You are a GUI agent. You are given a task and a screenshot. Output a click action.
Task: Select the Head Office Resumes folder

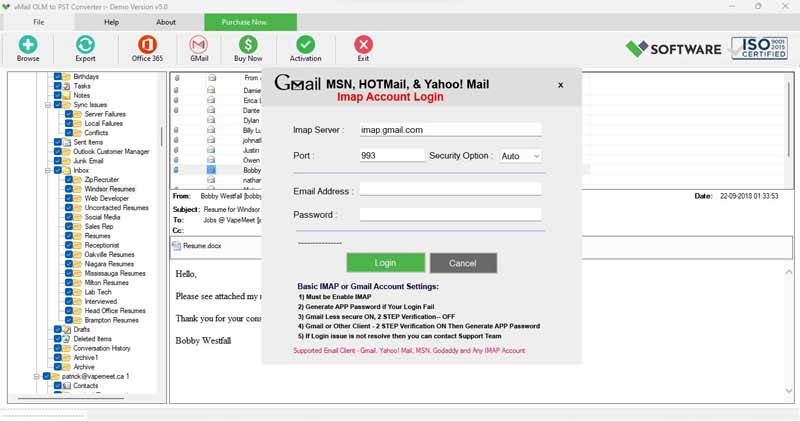[115, 311]
